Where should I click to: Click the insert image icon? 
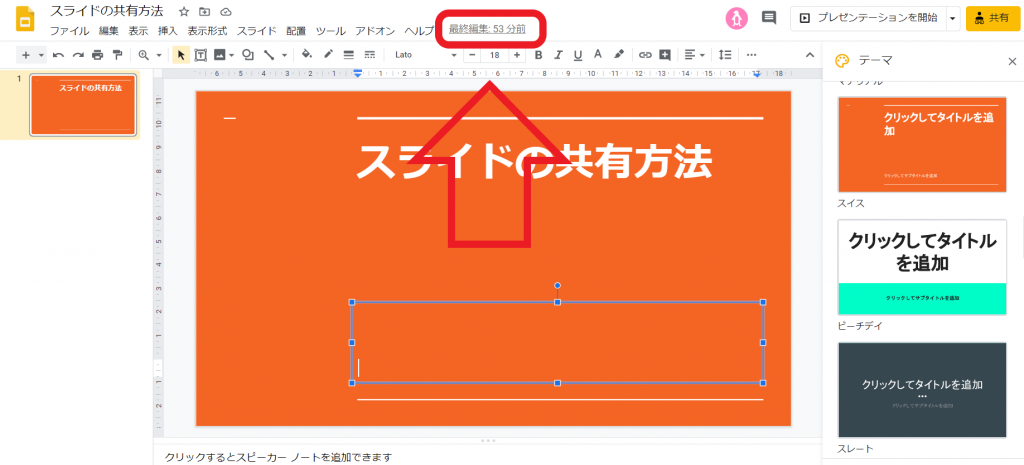pyautogui.click(x=219, y=55)
